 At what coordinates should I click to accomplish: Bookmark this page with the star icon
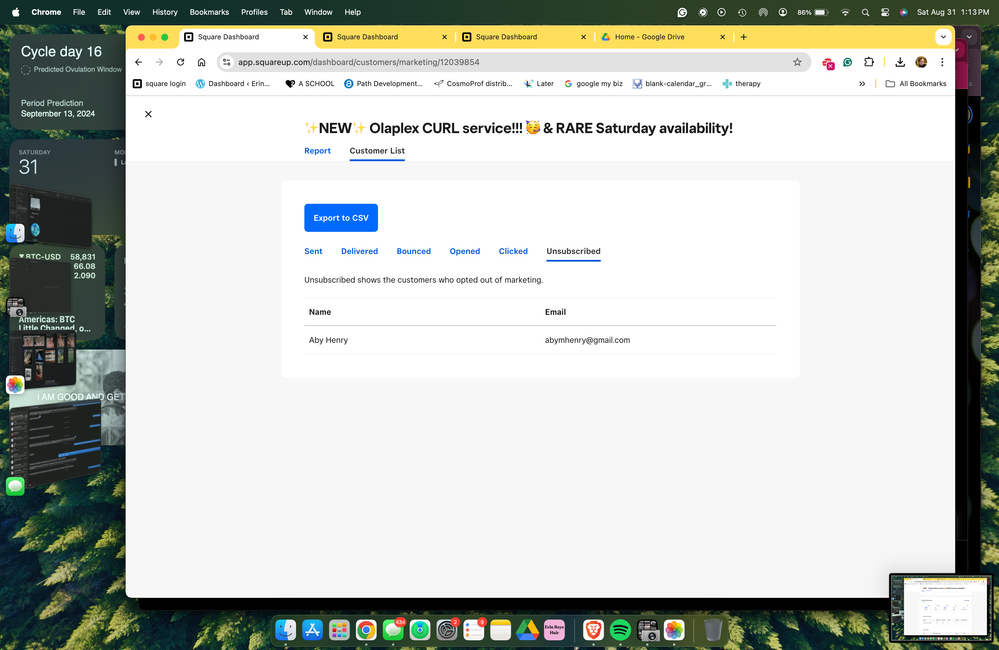pos(797,62)
